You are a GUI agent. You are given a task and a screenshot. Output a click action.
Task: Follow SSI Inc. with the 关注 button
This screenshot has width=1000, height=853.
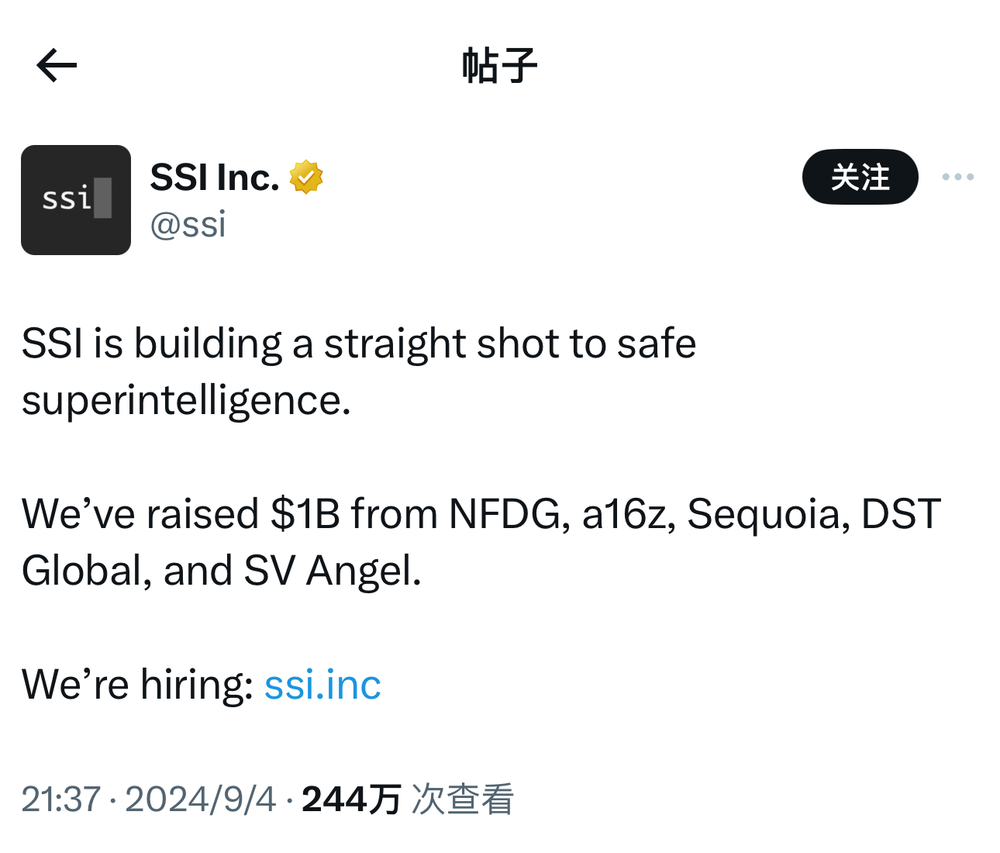(x=860, y=177)
